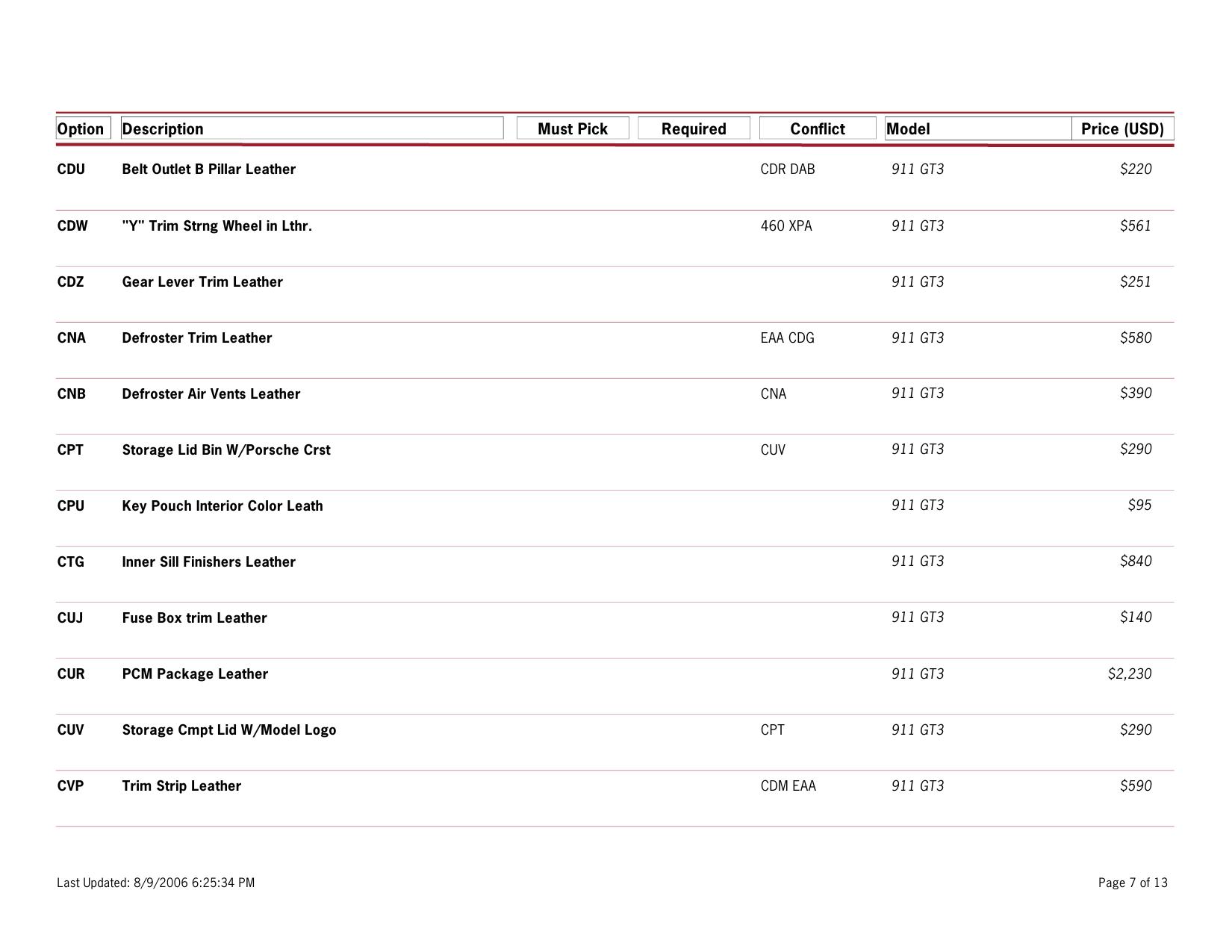
Task: Click the "Fuse Box trim Leather" entry
Action: (194, 618)
